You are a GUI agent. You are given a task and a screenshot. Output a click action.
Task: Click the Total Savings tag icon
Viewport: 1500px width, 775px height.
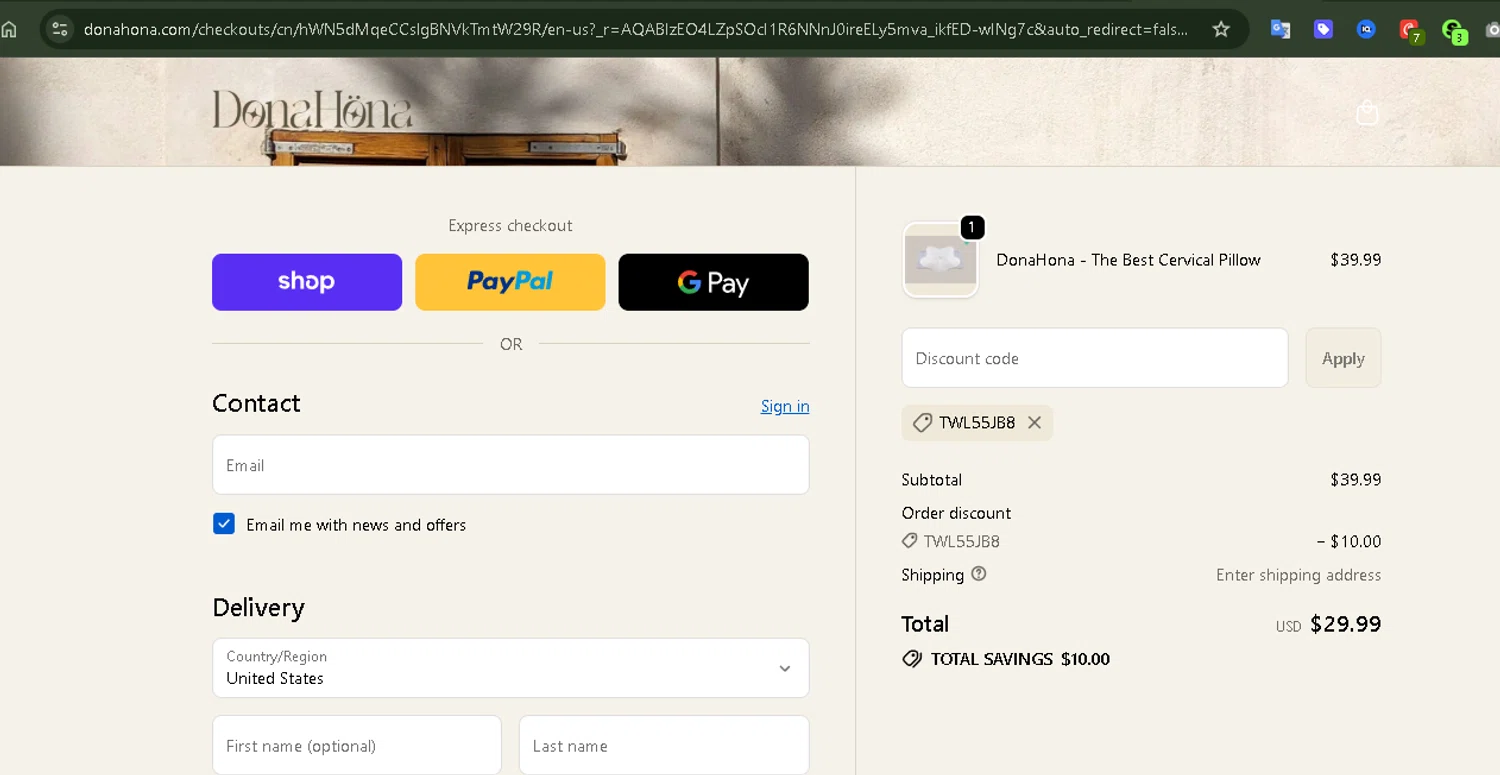[912, 659]
